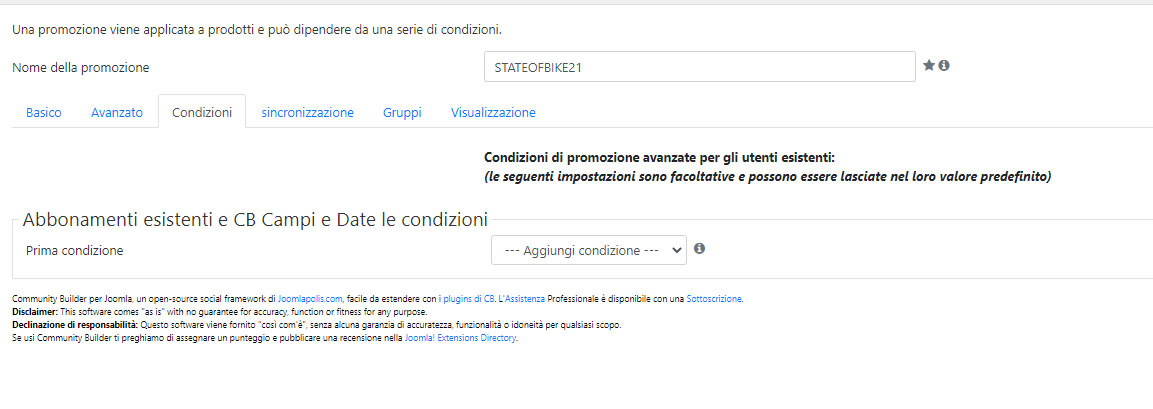Click the Assistenza link
The height and width of the screenshot is (409, 1153).
click(526, 299)
